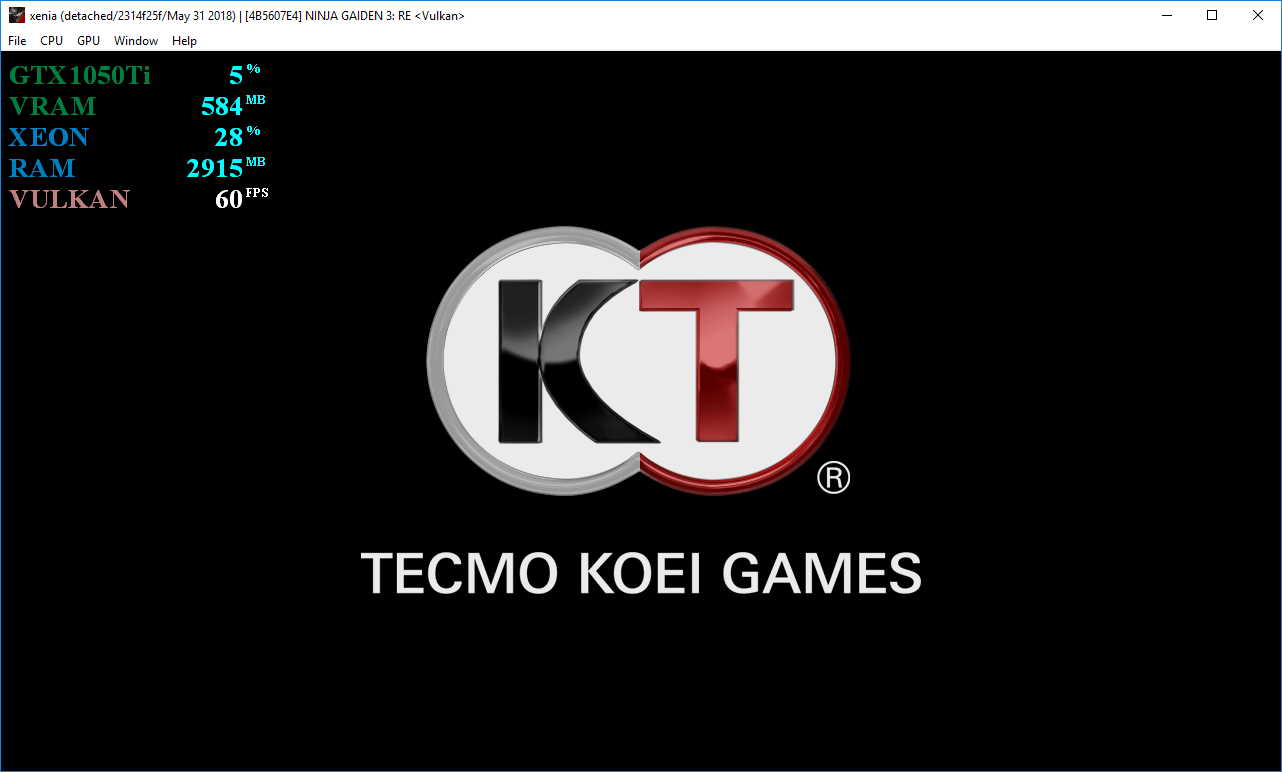Open the GPU menu
The width and height of the screenshot is (1282, 772).
pyautogui.click(x=88, y=41)
